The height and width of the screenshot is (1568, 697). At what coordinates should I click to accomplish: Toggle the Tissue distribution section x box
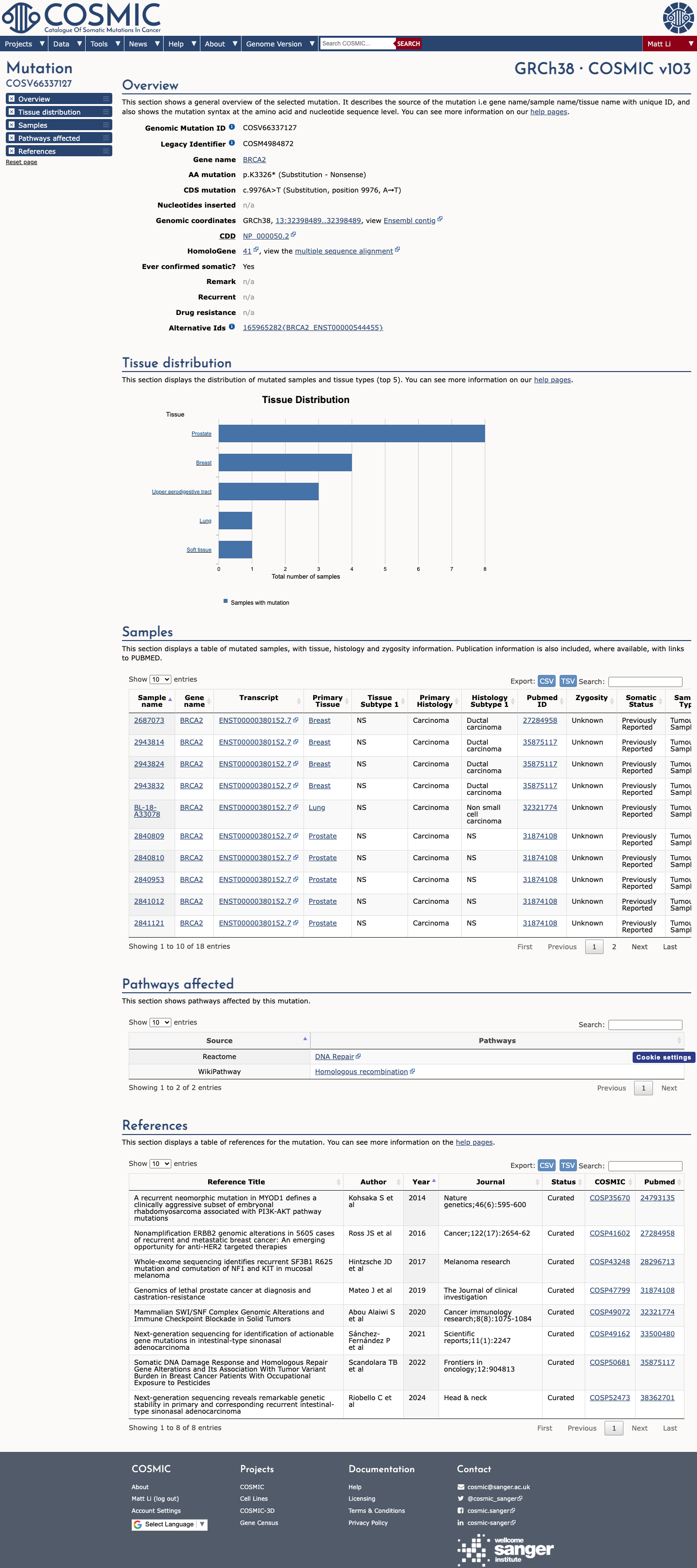click(x=12, y=112)
